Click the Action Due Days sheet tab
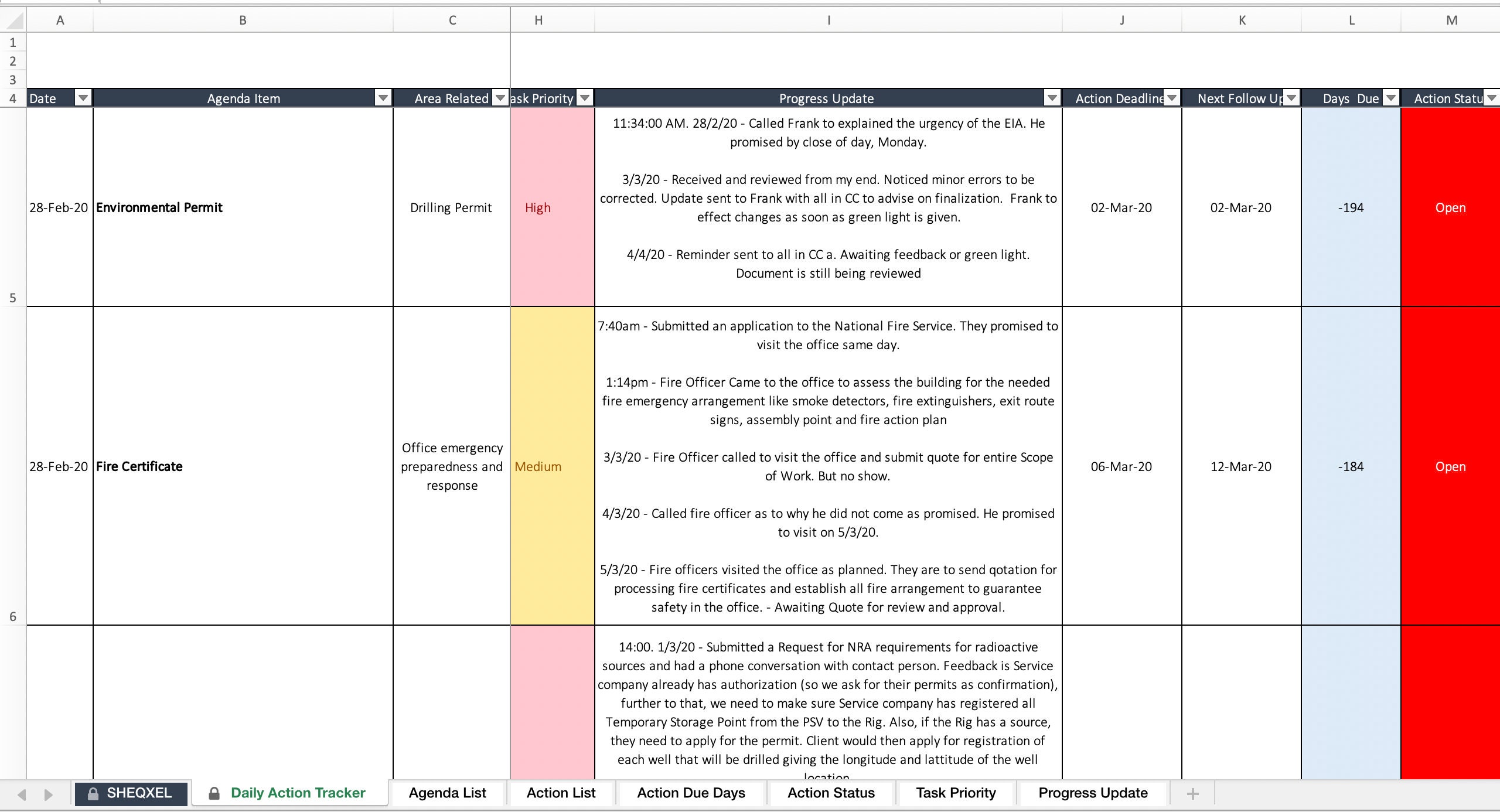Screen dimensions: 1500x812 (x=692, y=793)
